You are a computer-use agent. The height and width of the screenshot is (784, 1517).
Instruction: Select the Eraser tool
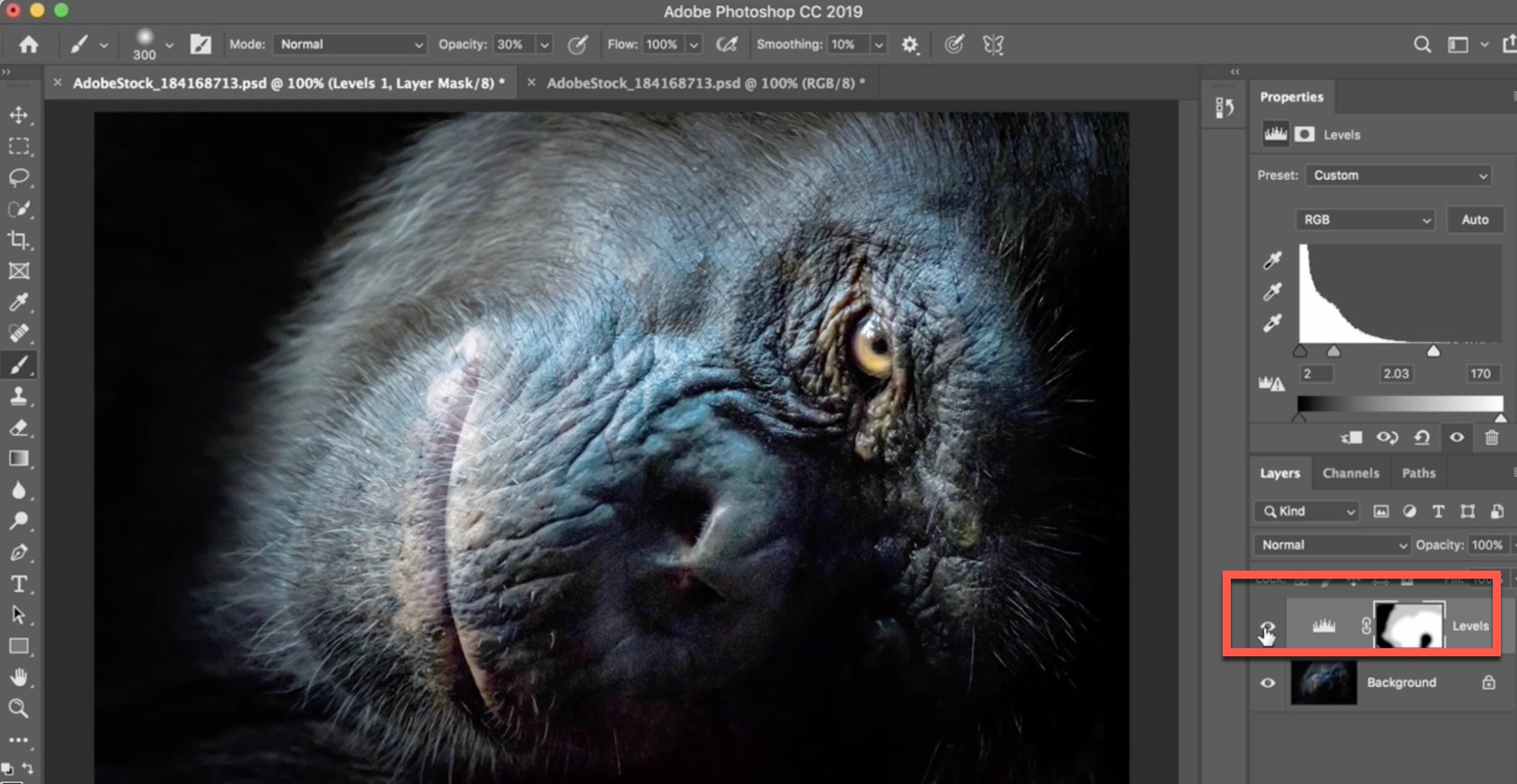tap(19, 428)
